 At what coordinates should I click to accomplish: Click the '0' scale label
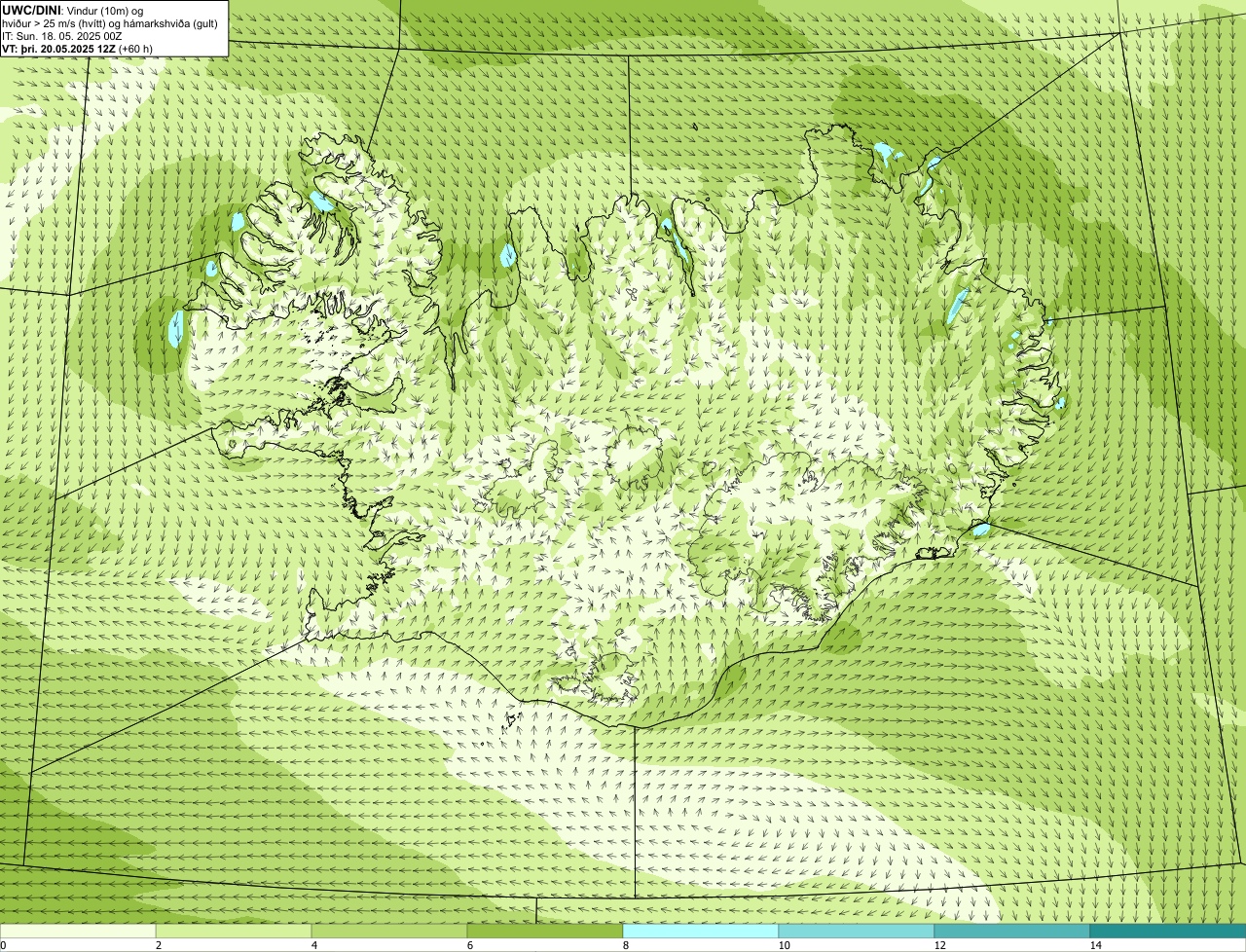[3, 945]
